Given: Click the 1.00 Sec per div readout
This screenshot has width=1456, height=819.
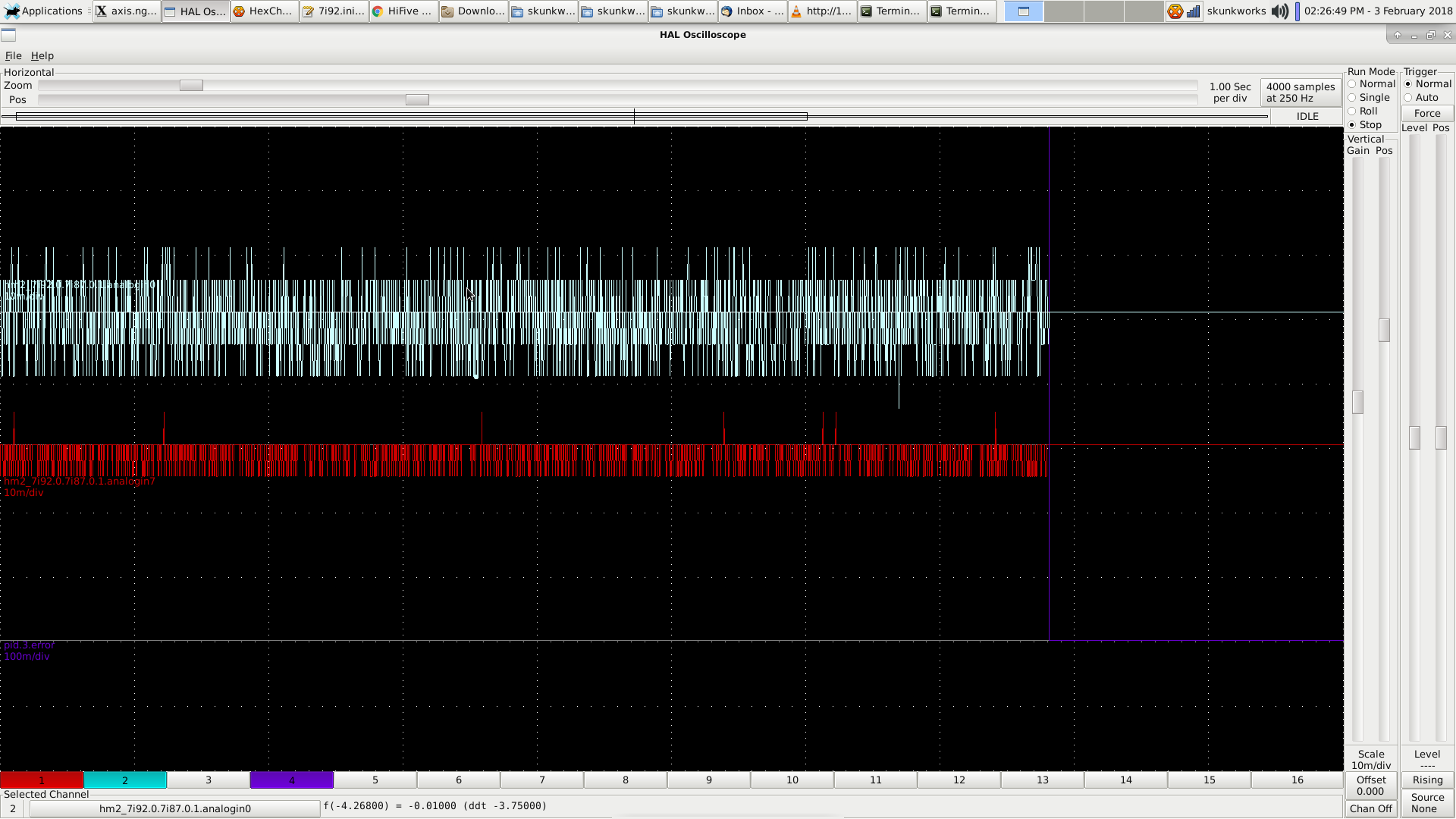Looking at the screenshot, I should (x=1230, y=93).
